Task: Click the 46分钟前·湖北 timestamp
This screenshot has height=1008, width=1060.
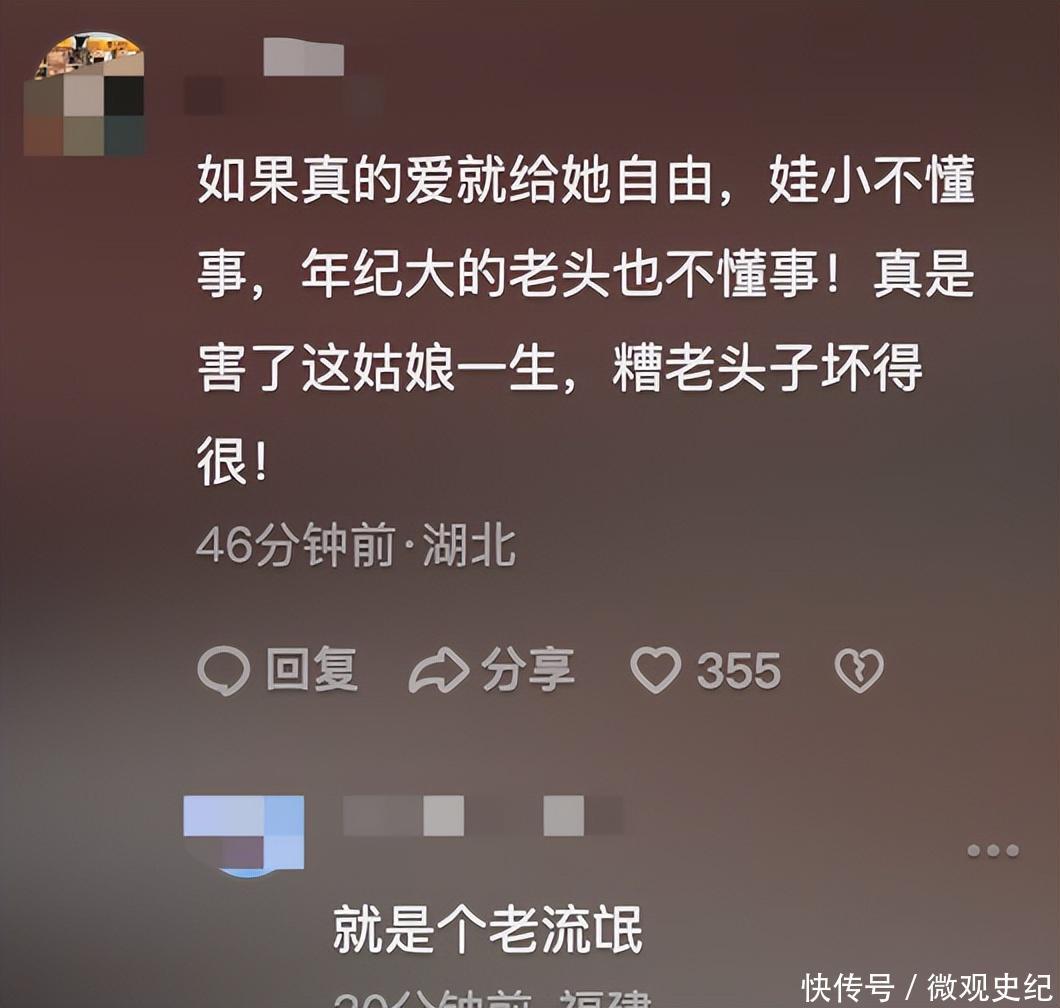Action: pos(356,546)
